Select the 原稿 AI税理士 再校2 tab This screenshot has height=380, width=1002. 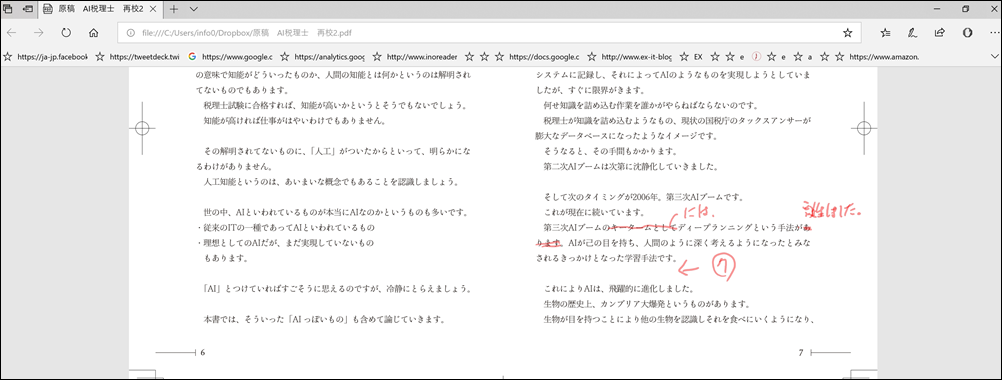(100, 10)
